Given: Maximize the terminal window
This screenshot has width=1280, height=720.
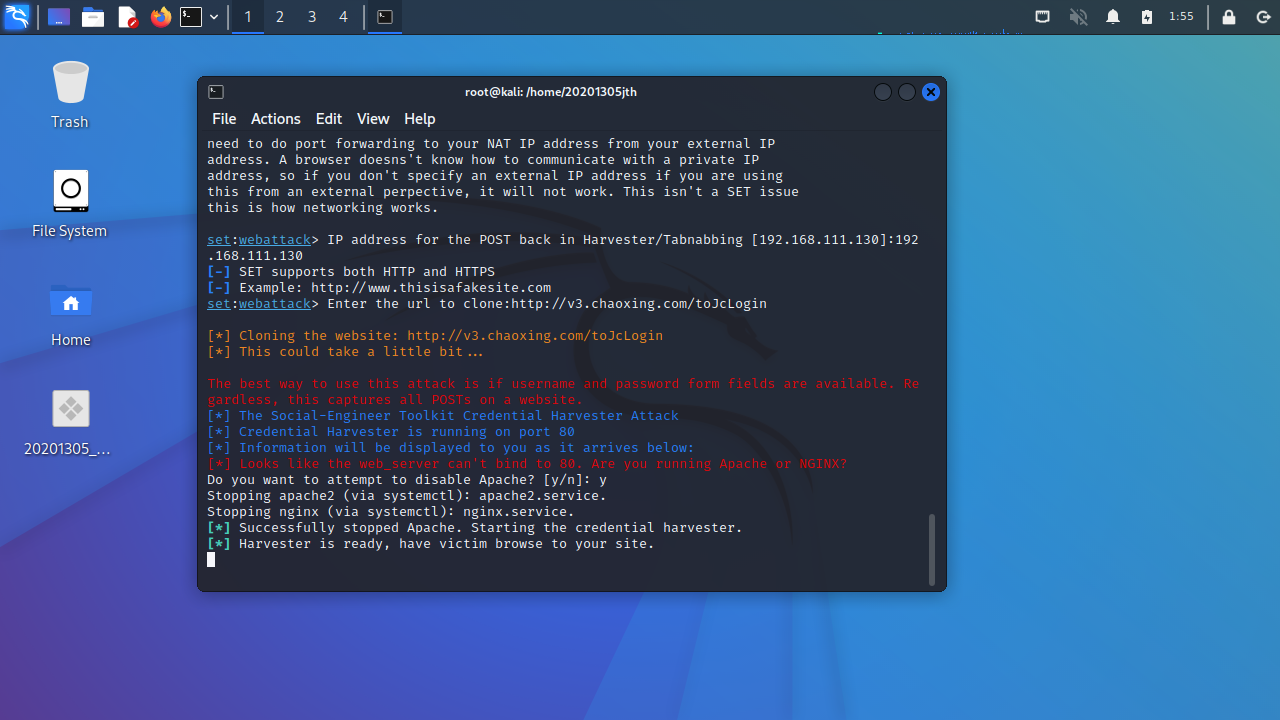Looking at the screenshot, I should coord(907,92).
